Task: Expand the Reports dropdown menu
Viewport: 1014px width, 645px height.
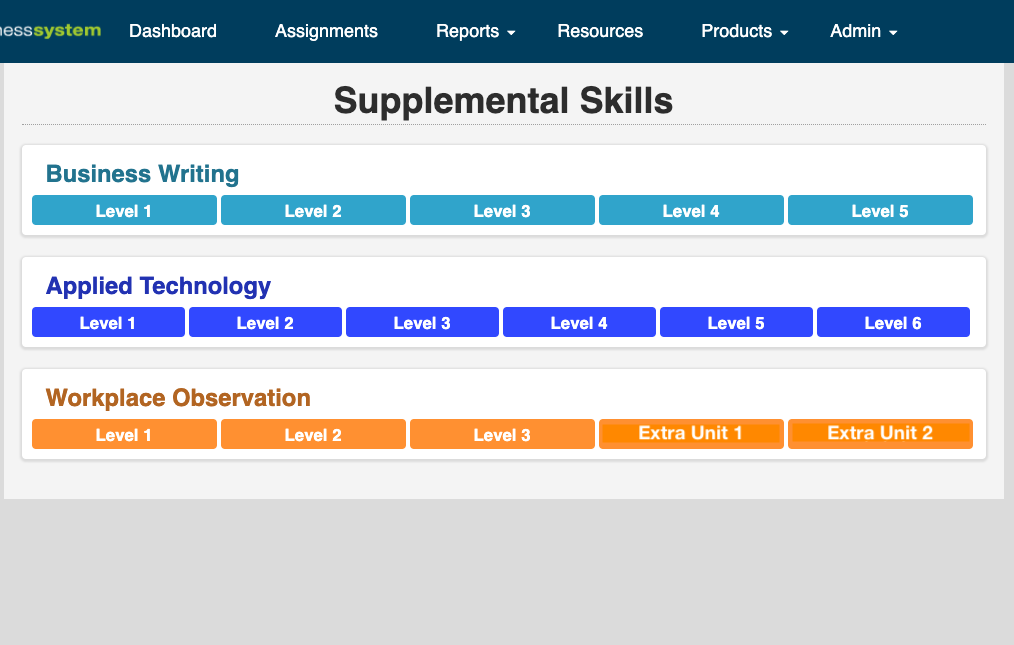Action: (x=475, y=31)
